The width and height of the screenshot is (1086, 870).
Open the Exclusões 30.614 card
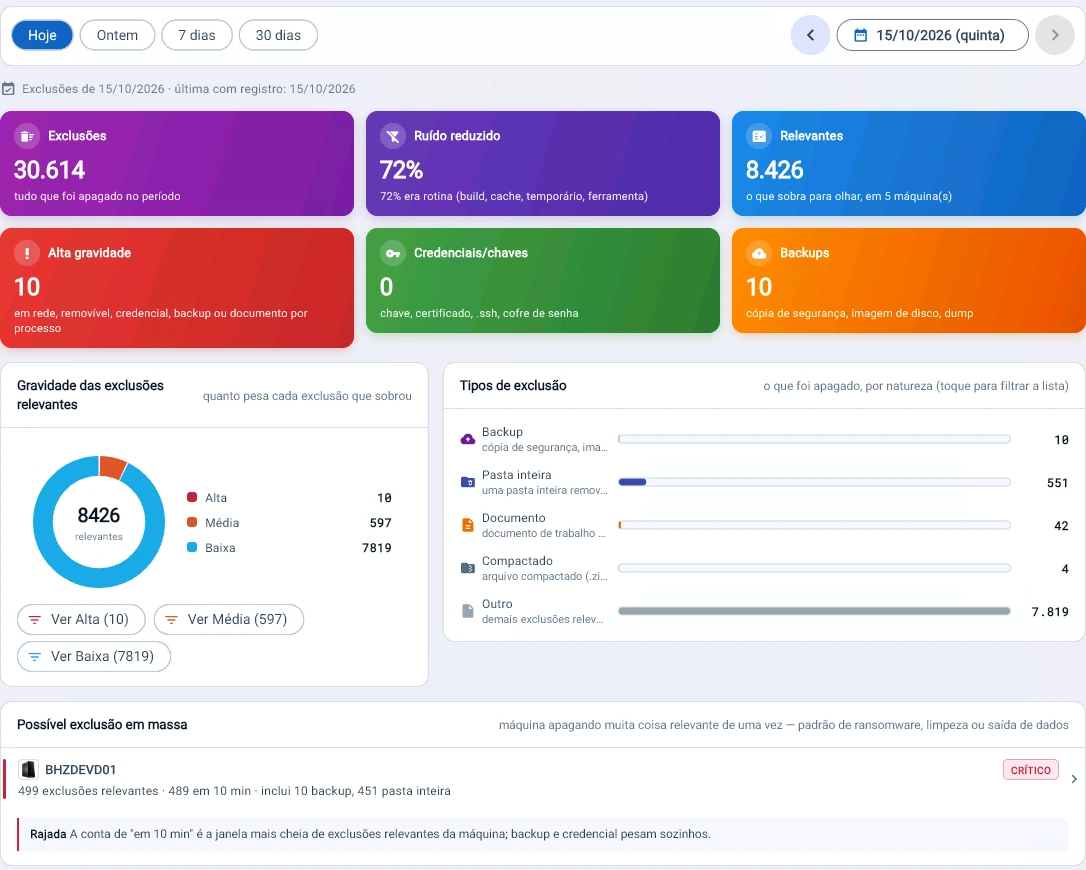(x=177, y=163)
